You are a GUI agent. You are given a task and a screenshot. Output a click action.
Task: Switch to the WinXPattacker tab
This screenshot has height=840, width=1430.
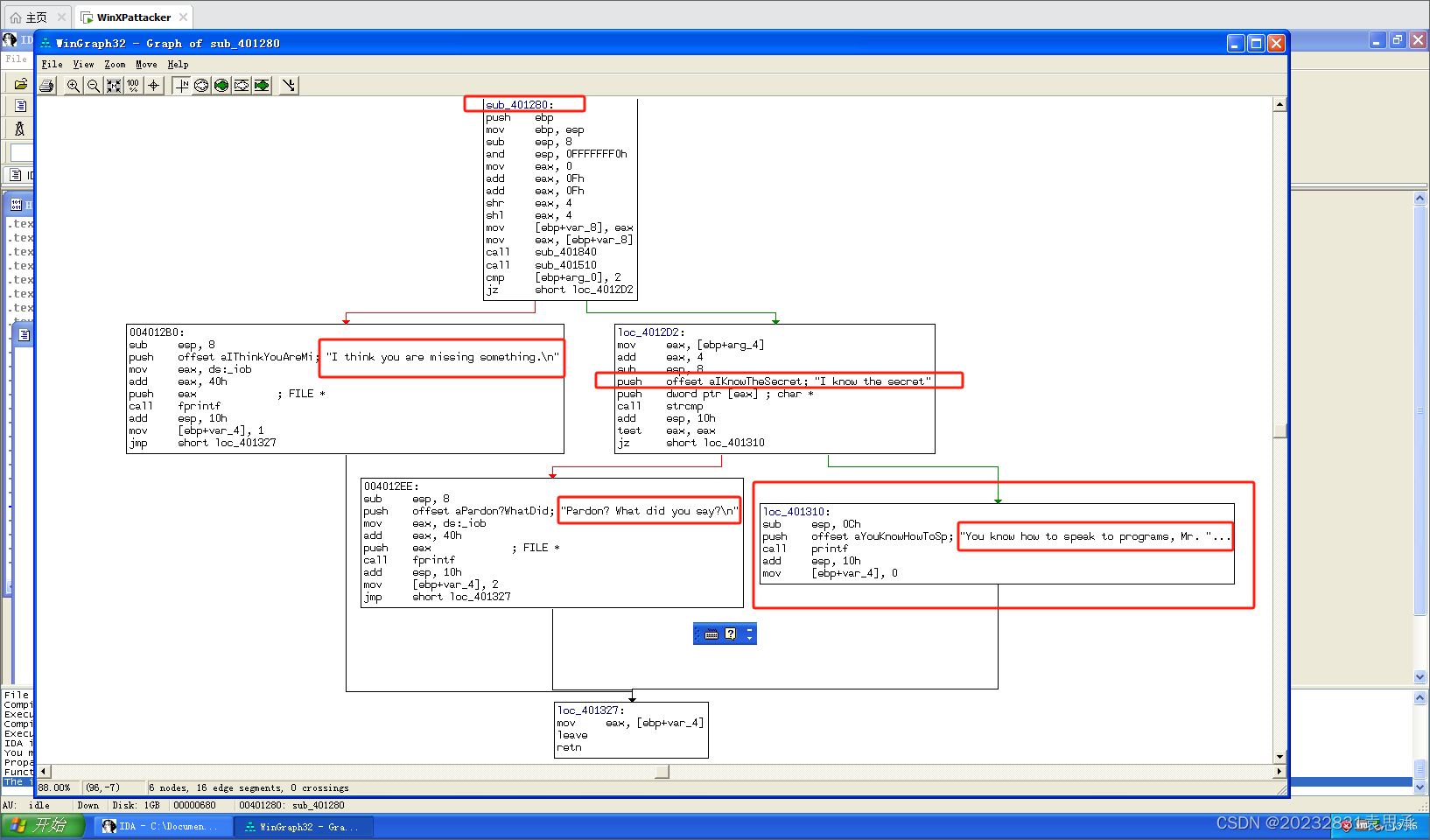[134, 17]
